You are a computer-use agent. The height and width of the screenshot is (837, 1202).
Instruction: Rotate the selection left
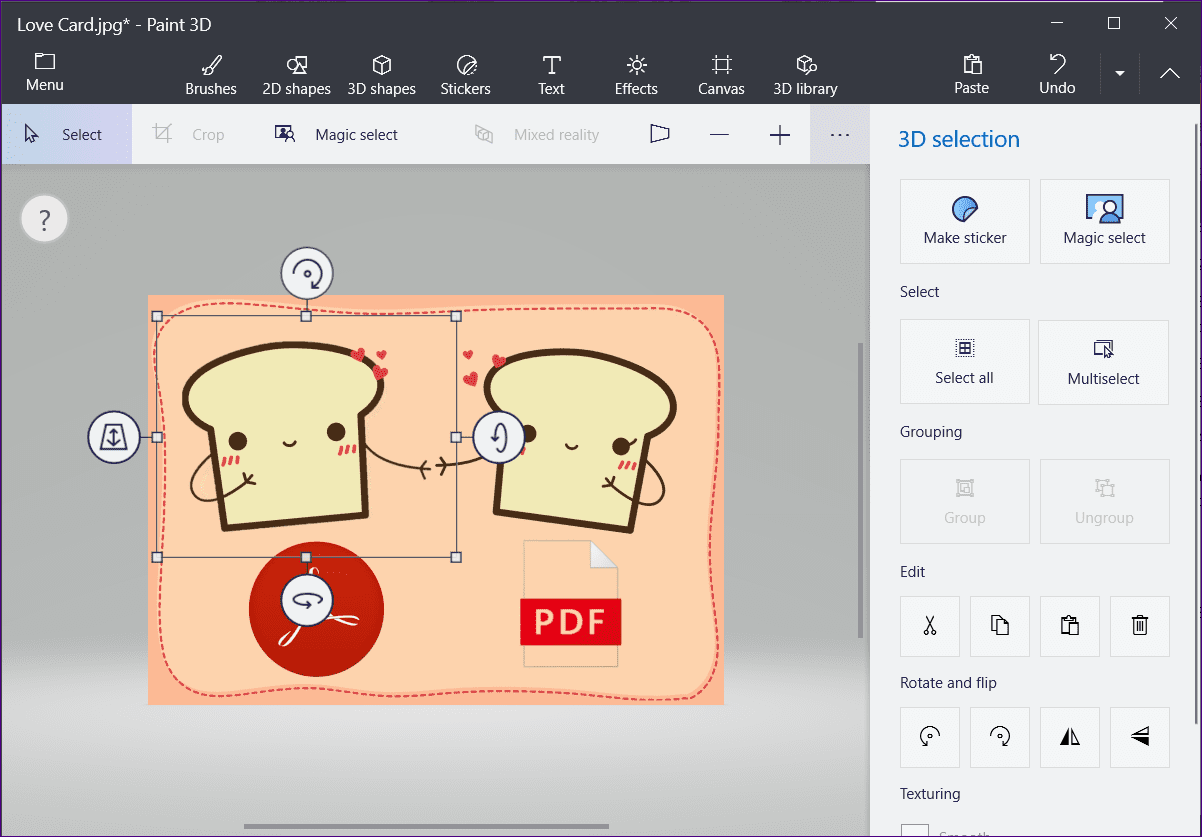(x=930, y=737)
